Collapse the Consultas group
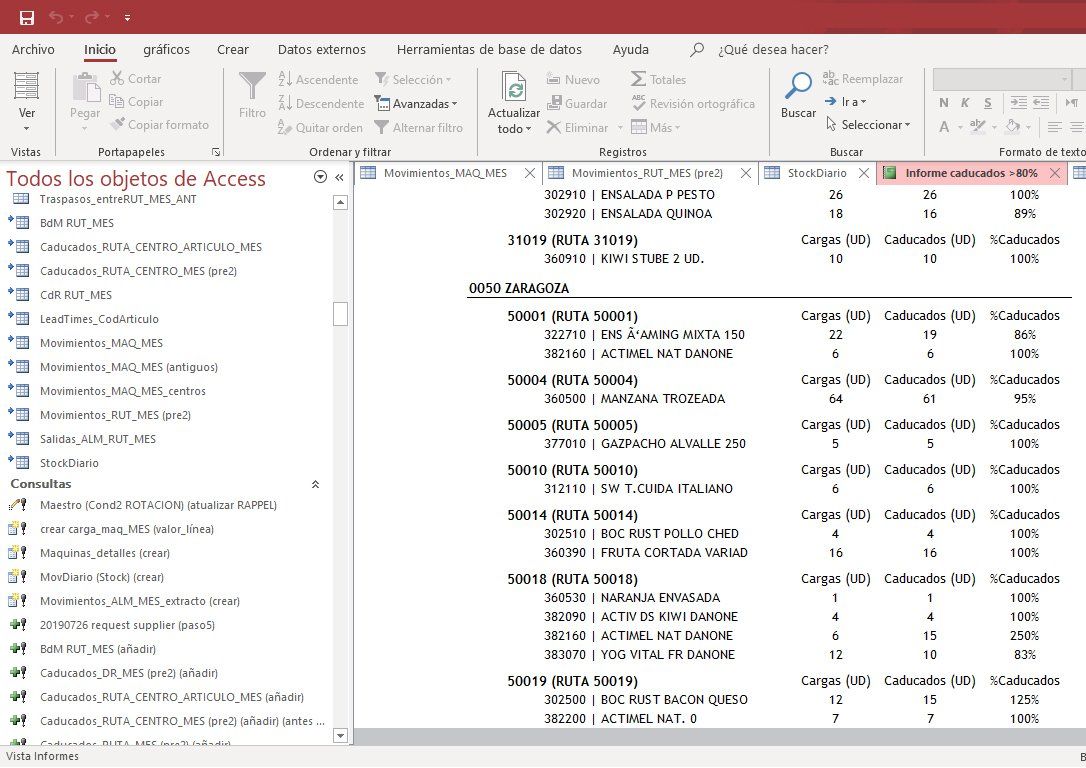The width and height of the screenshot is (1086, 768). (316, 484)
